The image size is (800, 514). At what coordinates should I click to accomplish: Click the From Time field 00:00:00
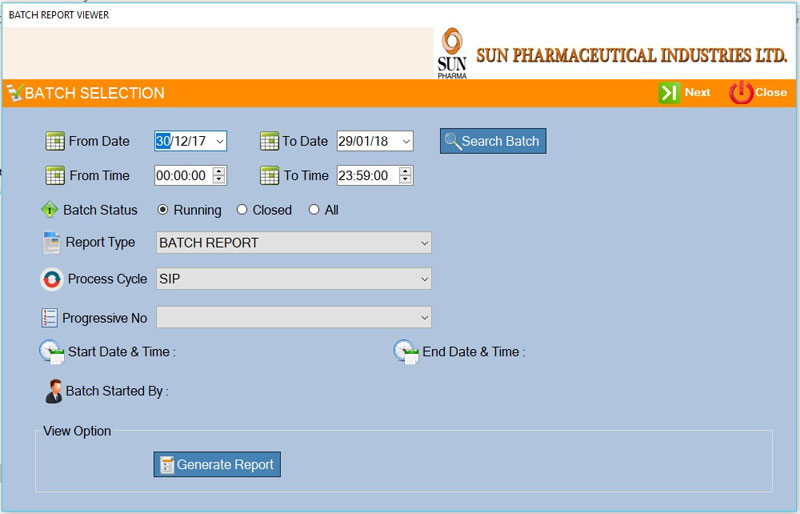click(x=190, y=176)
